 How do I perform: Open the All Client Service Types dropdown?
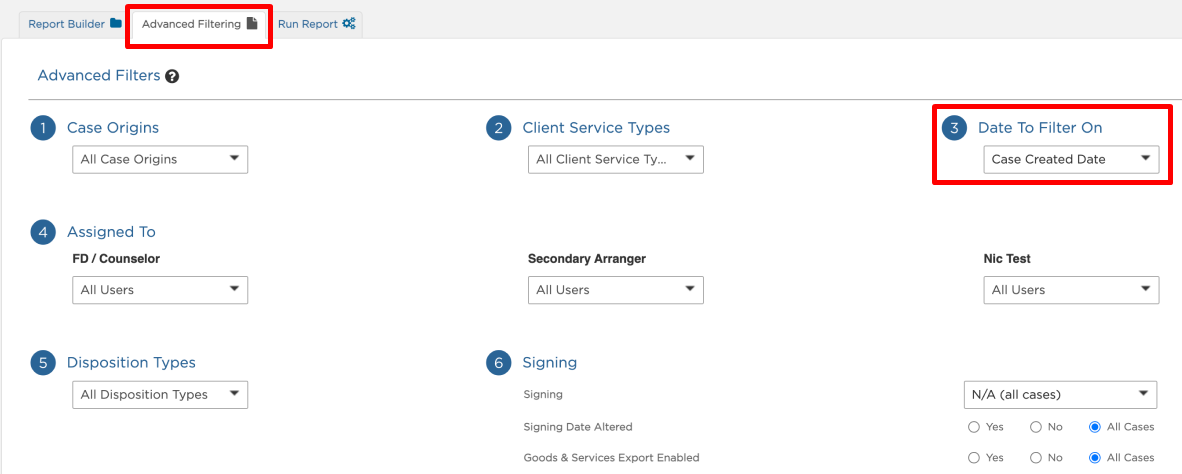pos(616,159)
